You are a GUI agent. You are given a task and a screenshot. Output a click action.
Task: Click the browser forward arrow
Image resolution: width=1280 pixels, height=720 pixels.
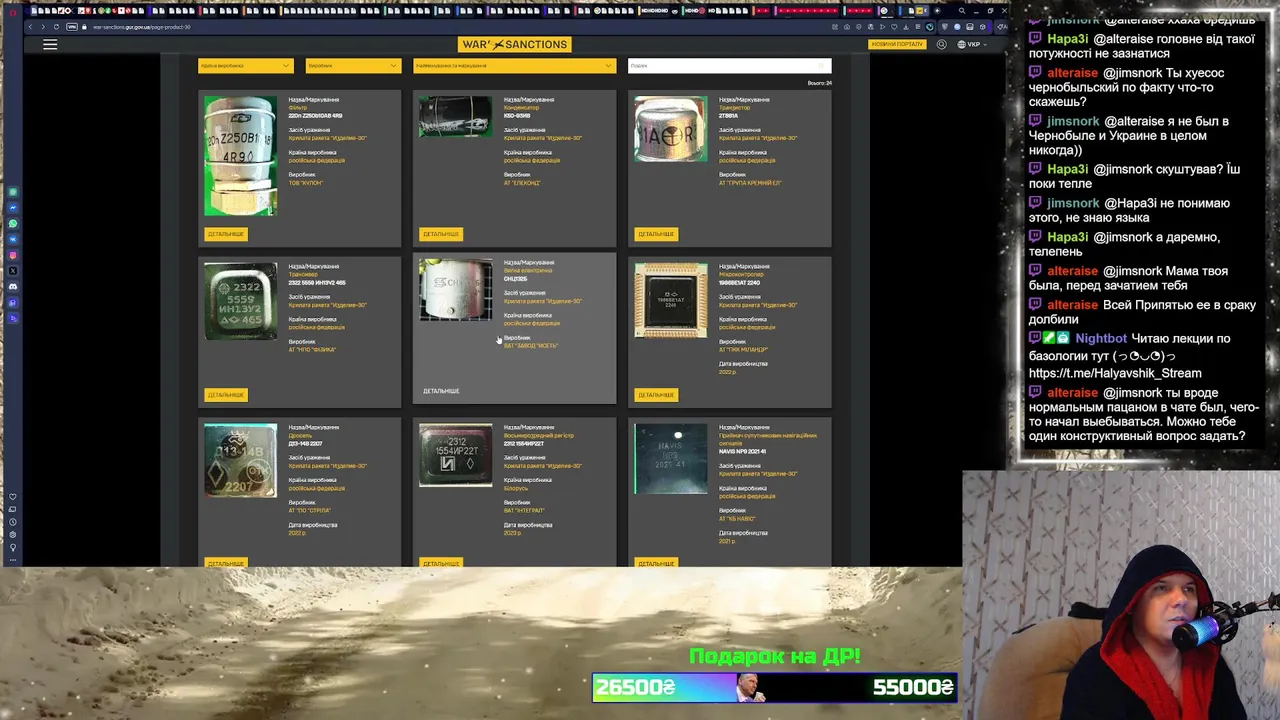click(42, 27)
